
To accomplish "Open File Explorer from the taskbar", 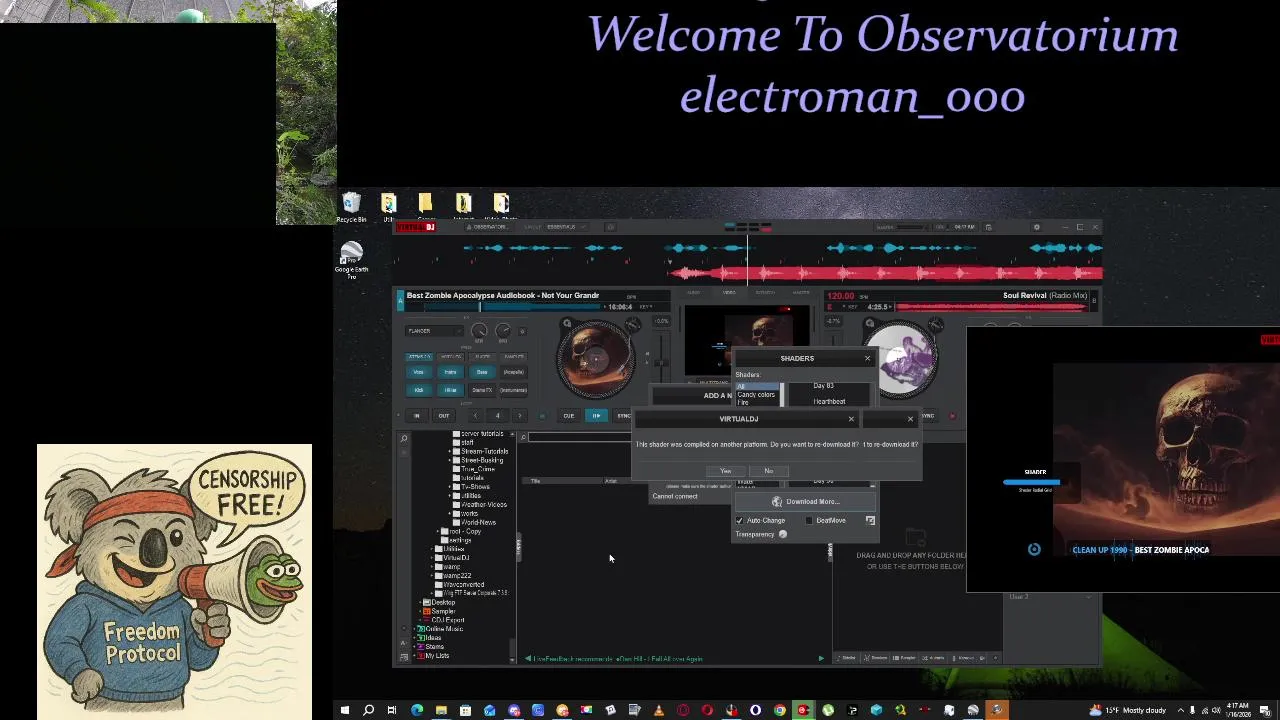I will point(441,710).
